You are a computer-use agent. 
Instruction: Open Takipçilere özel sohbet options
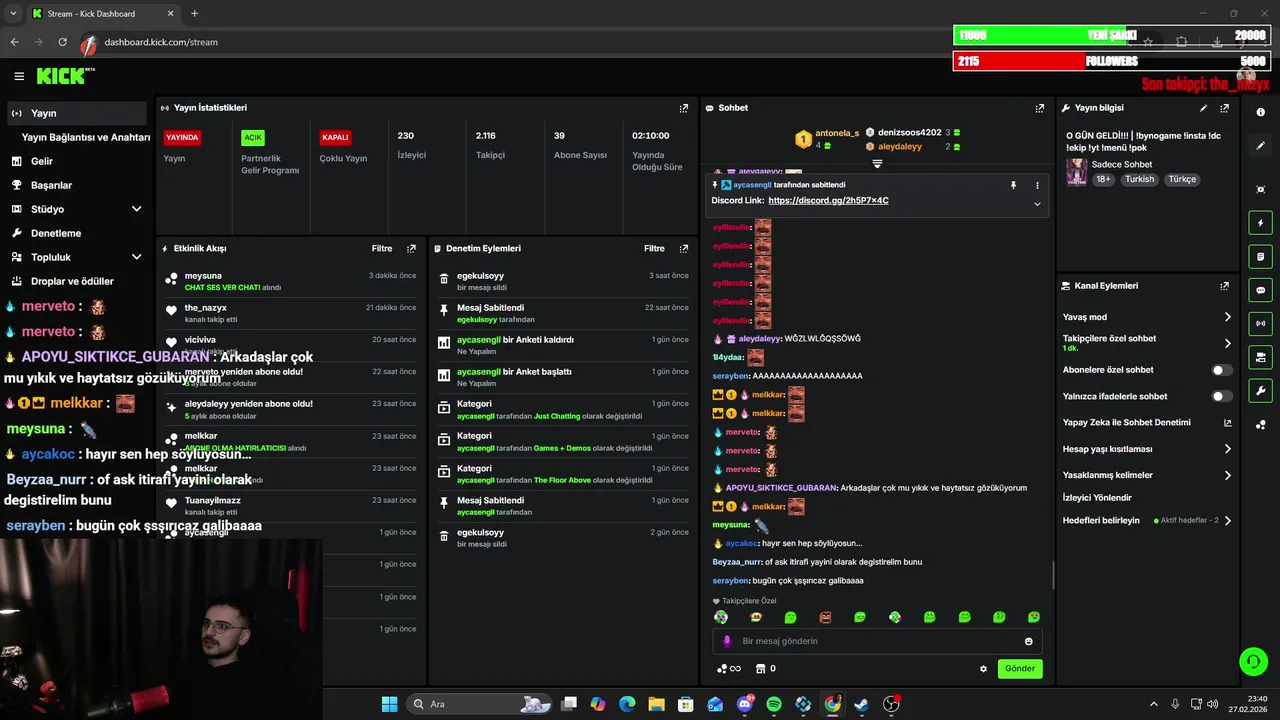point(1147,343)
